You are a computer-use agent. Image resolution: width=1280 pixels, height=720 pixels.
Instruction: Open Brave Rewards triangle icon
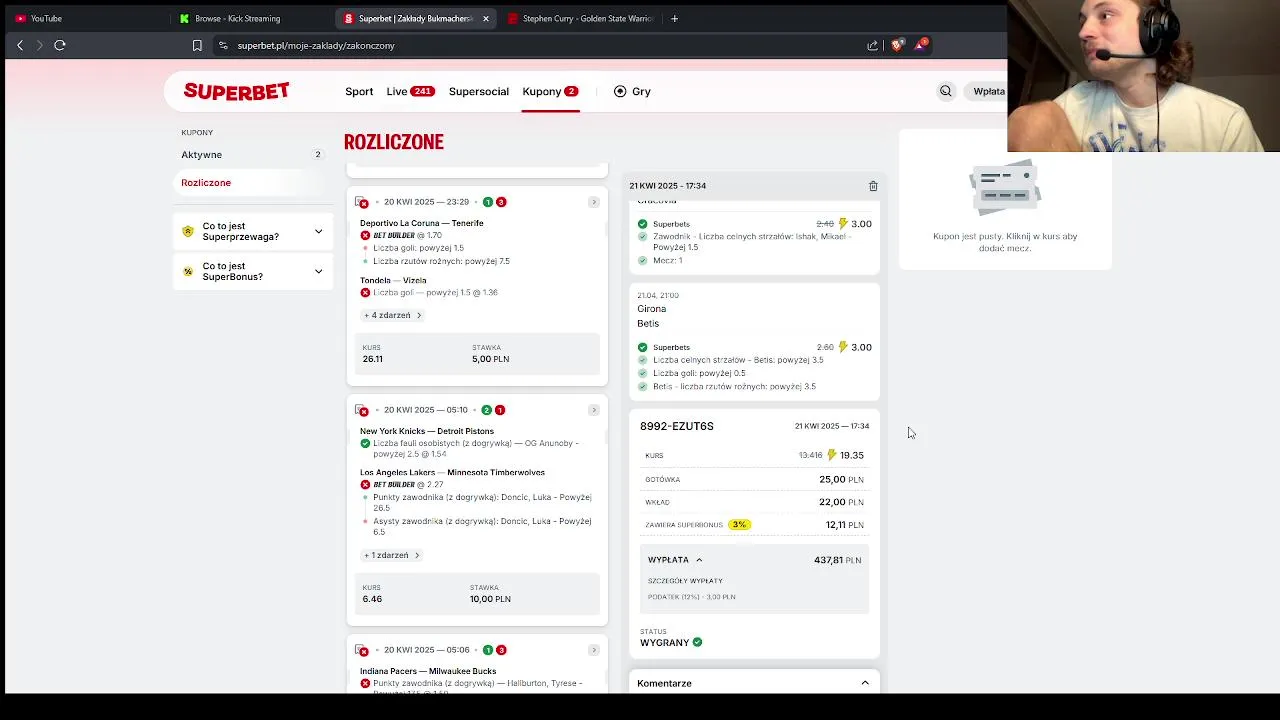tap(920, 45)
